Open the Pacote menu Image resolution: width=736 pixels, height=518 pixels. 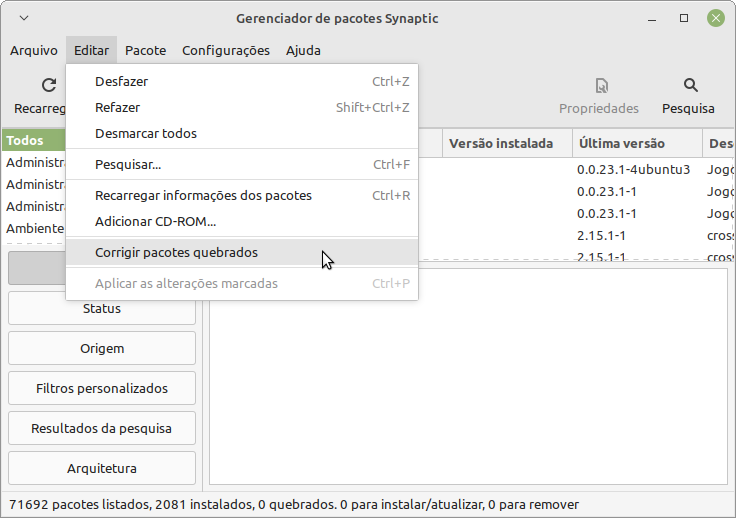146,50
